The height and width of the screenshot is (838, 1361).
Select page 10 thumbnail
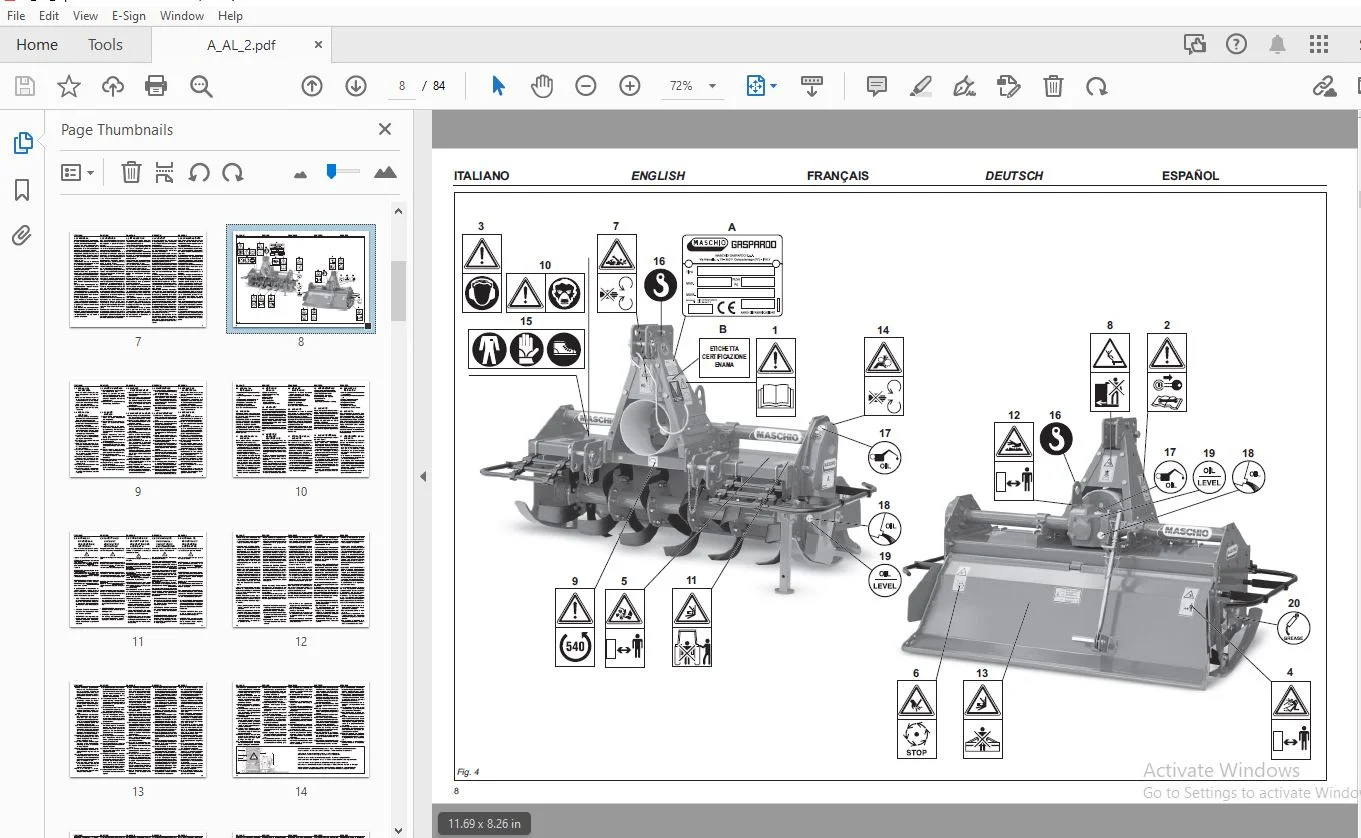coord(301,429)
